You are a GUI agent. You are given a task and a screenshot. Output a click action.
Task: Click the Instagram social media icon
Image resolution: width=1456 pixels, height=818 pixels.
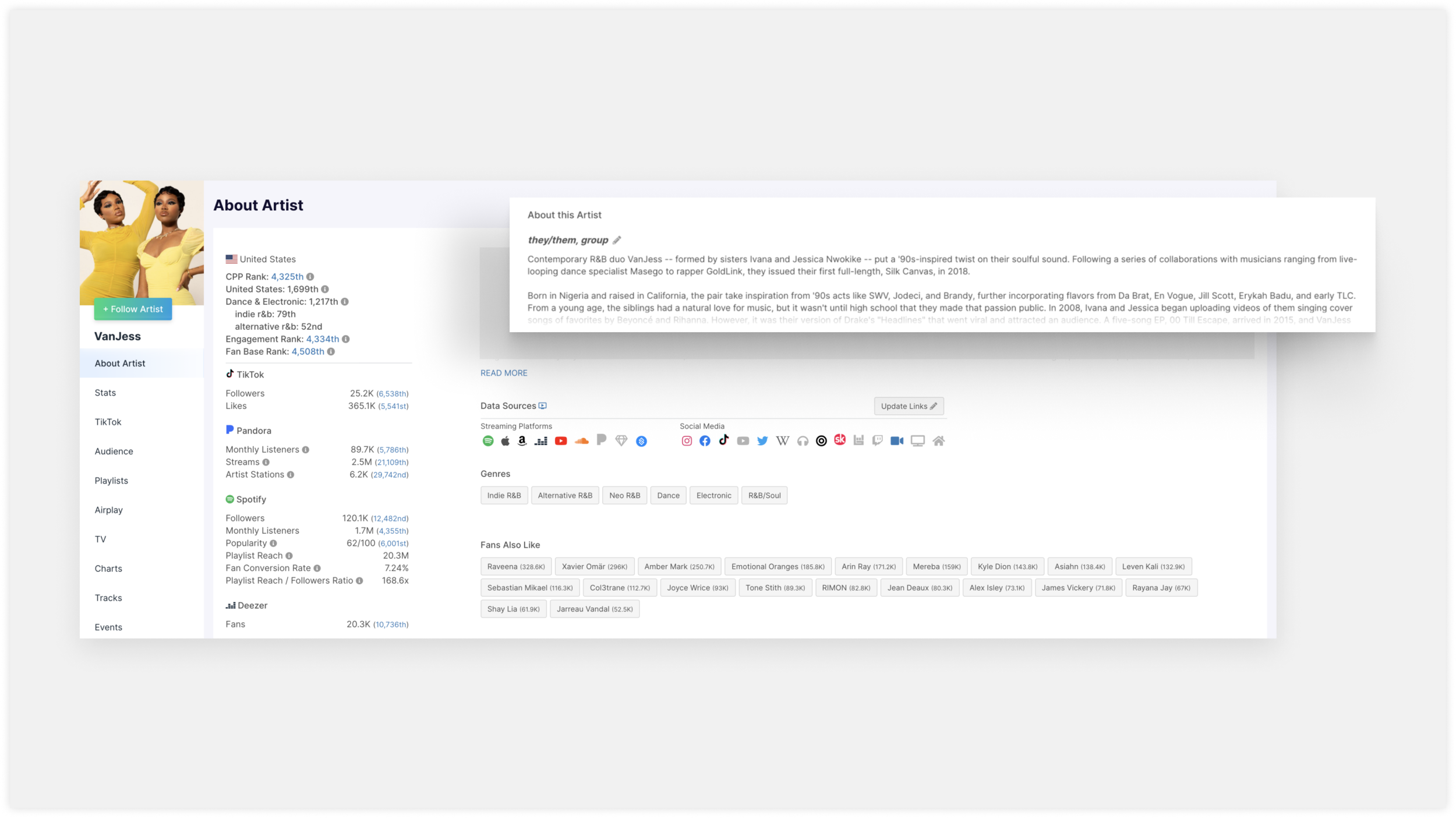(x=687, y=441)
